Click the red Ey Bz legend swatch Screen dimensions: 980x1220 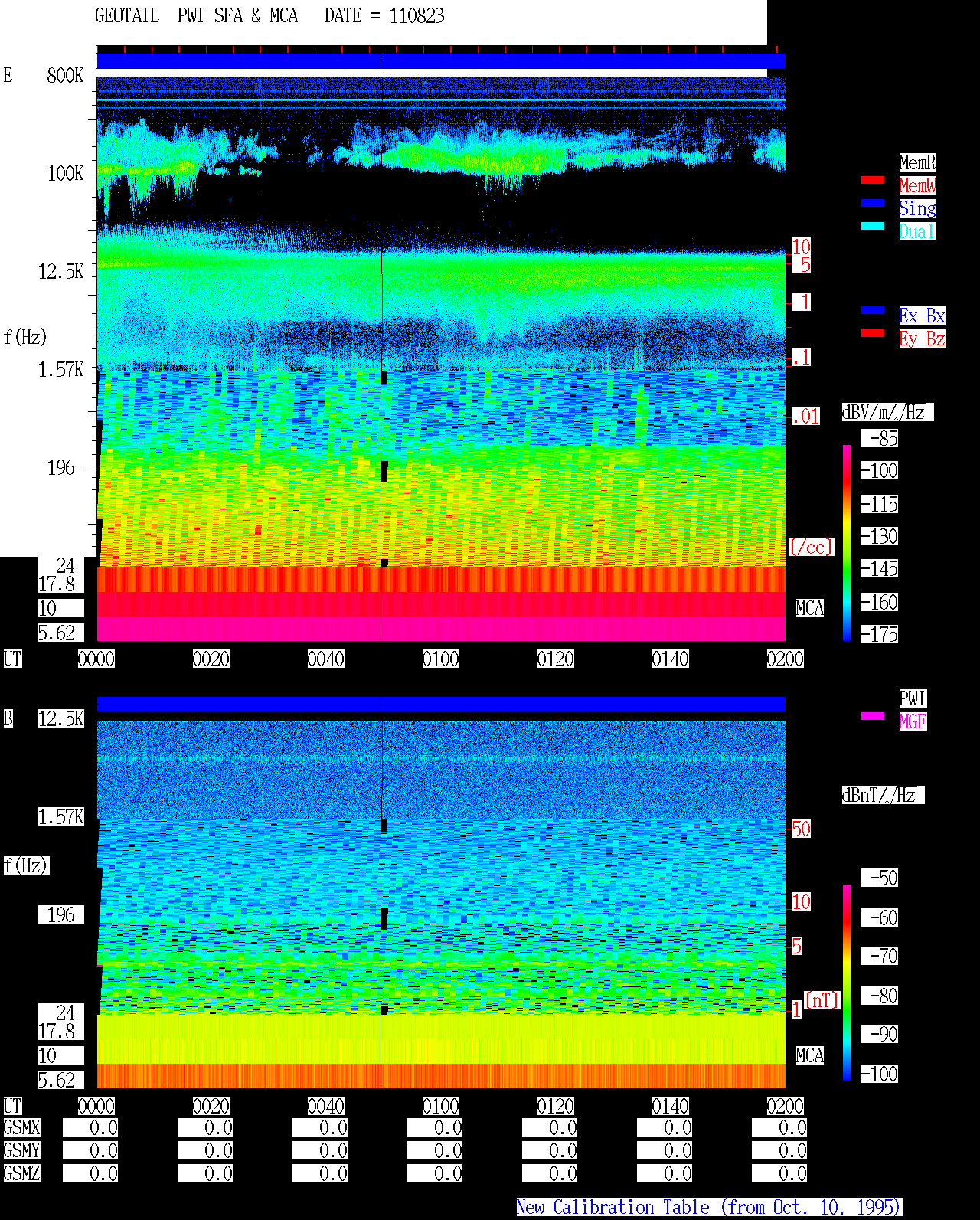(873, 333)
